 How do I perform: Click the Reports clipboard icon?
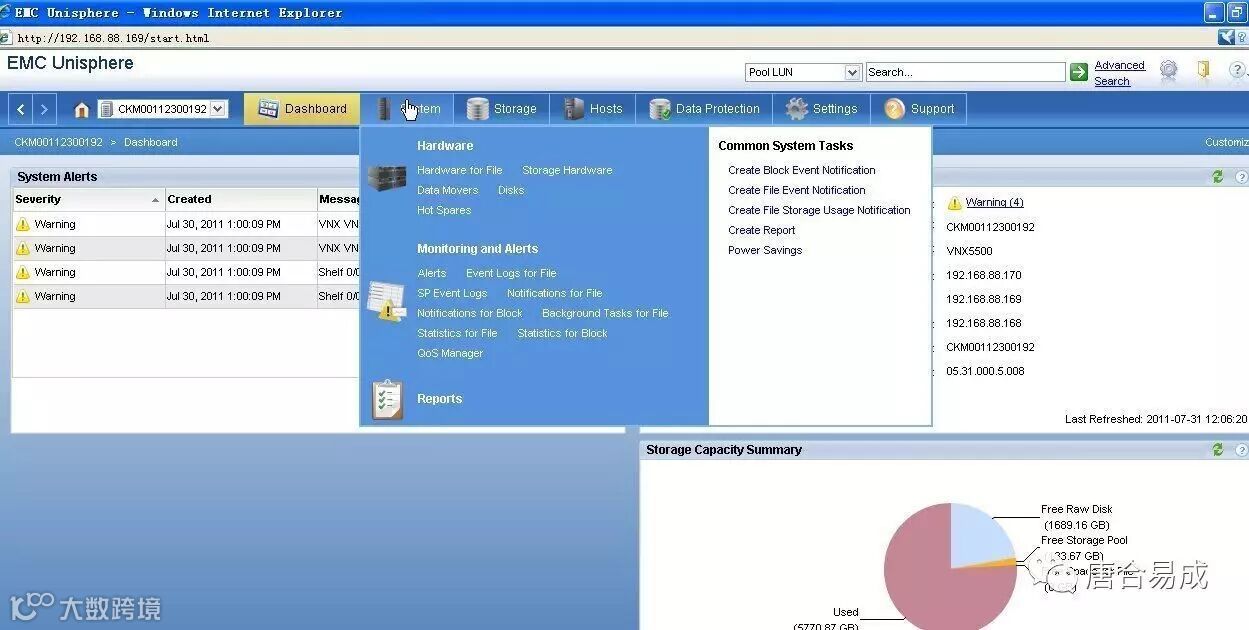[387, 399]
